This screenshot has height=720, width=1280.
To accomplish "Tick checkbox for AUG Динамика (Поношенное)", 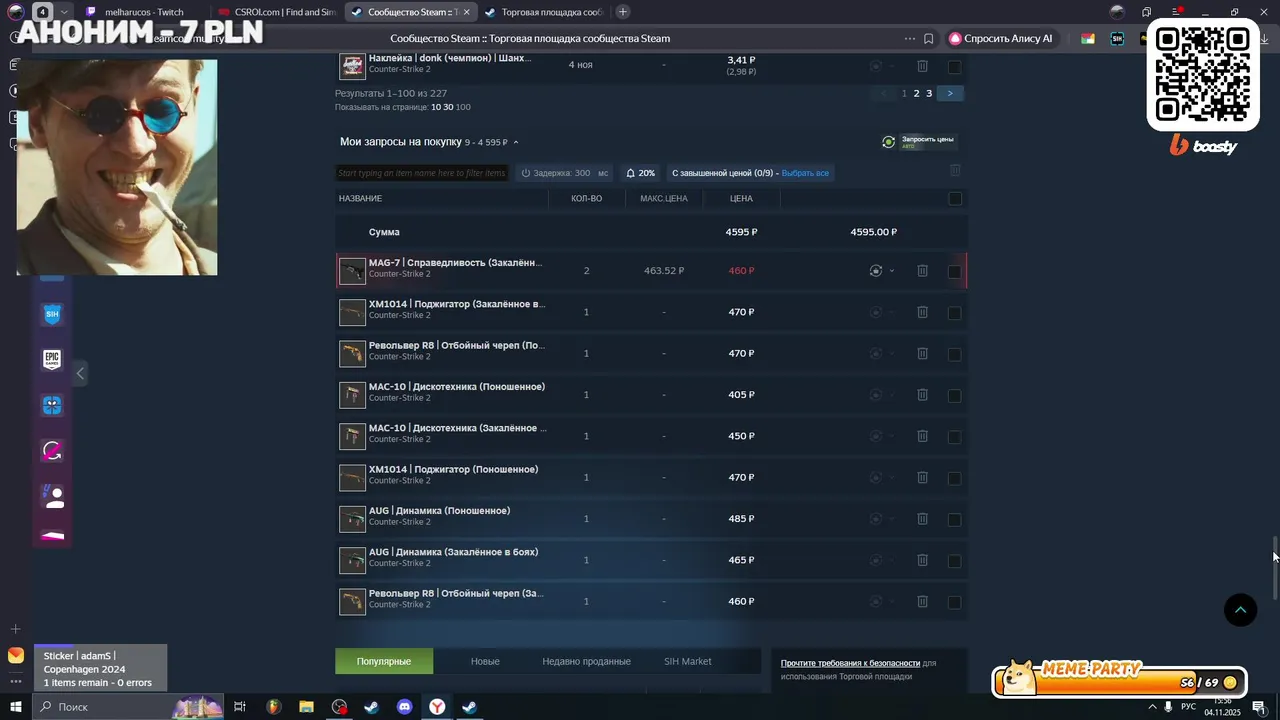I will pos(955,519).
